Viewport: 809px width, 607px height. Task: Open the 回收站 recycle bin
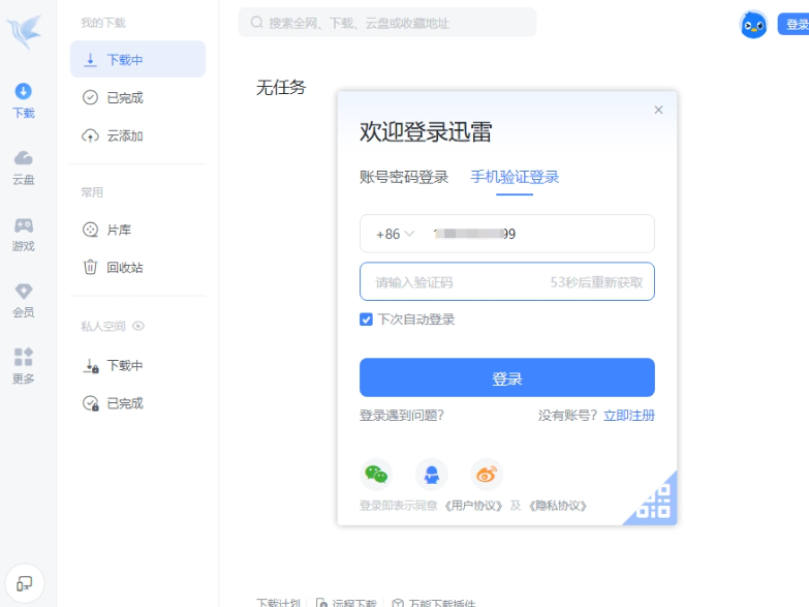[x=138, y=267]
